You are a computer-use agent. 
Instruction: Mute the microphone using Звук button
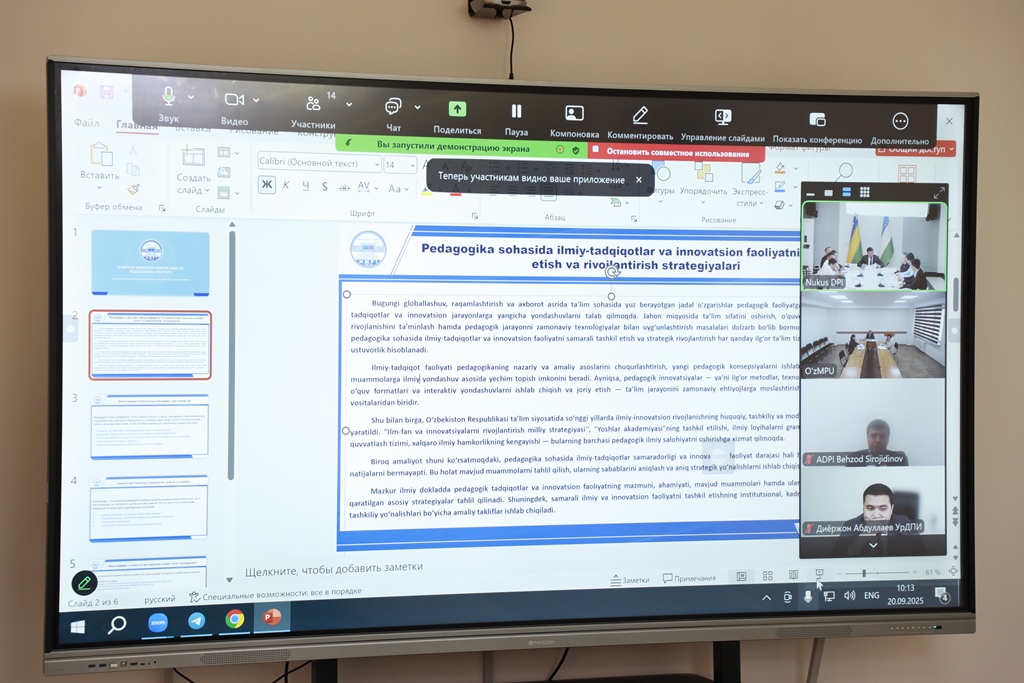point(168,96)
